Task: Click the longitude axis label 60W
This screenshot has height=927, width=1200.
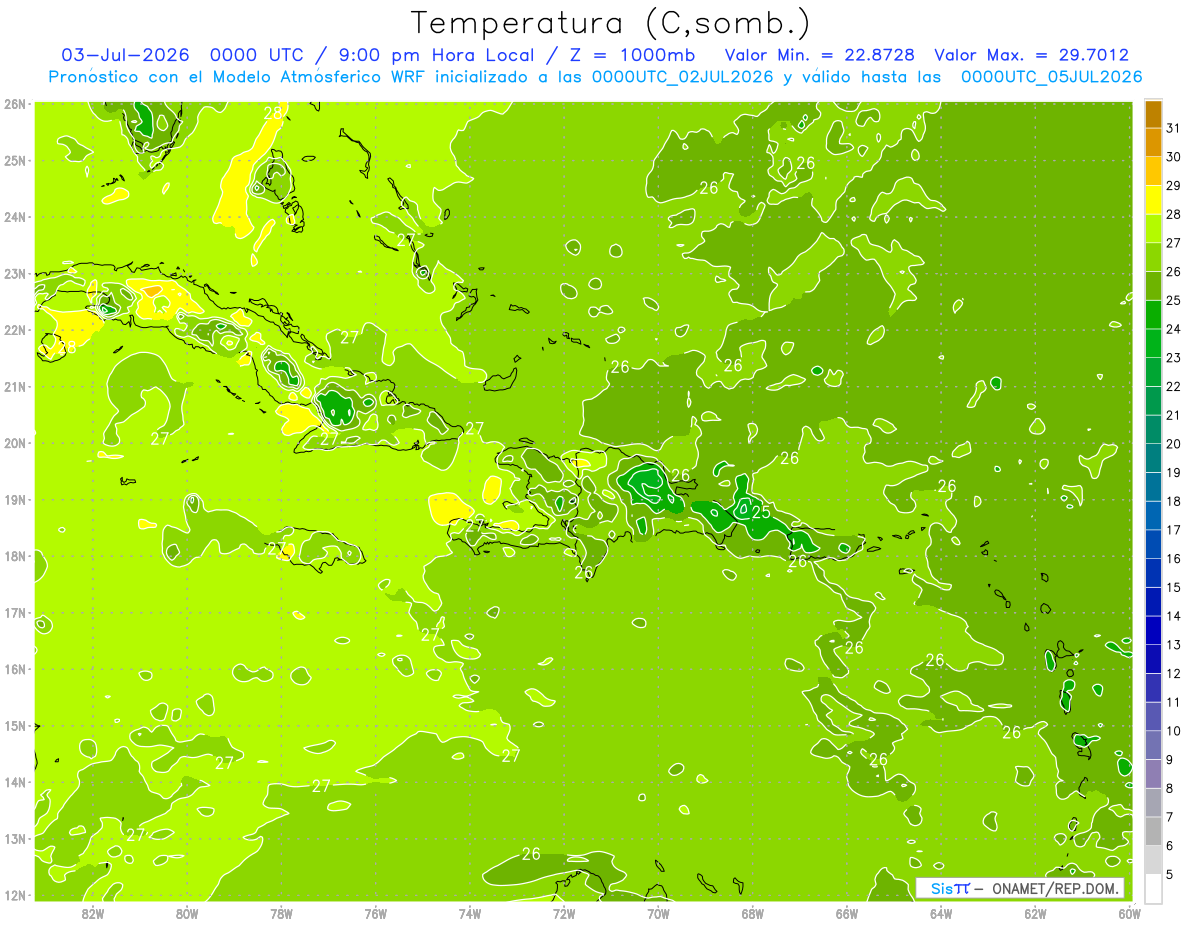Action: click(1129, 913)
